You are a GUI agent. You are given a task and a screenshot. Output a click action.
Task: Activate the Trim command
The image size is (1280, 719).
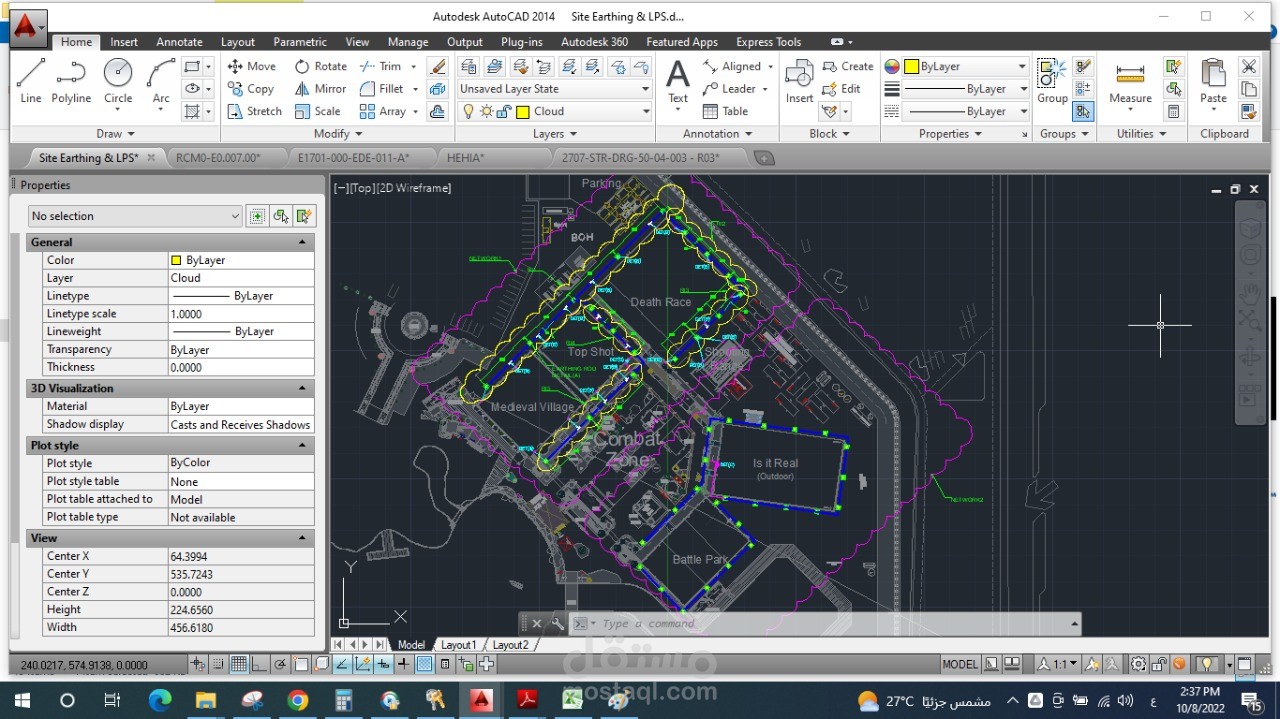380,66
